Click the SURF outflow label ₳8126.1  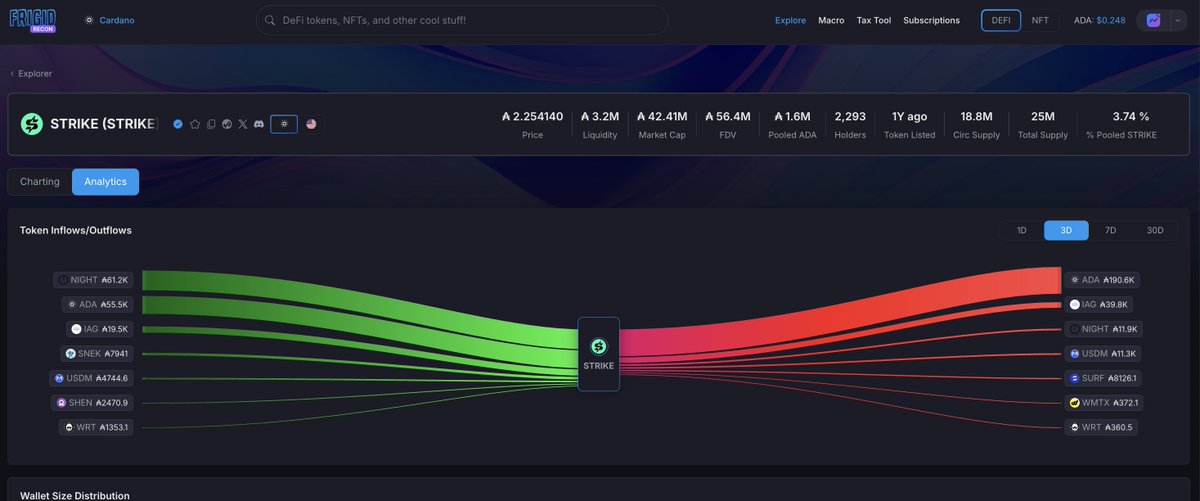[x=1104, y=378]
